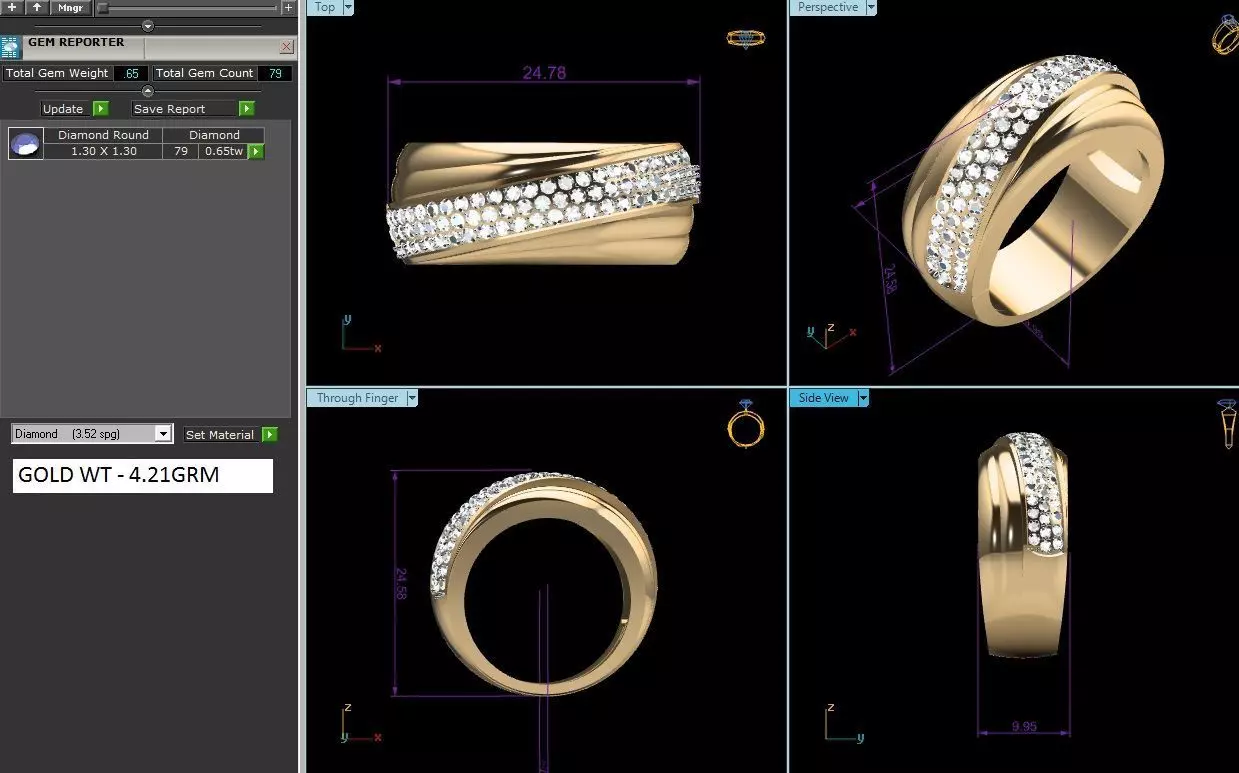Click the 24.58 dimension in Perspective viewport
The image size is (1239, 773).
pos(889,278)
